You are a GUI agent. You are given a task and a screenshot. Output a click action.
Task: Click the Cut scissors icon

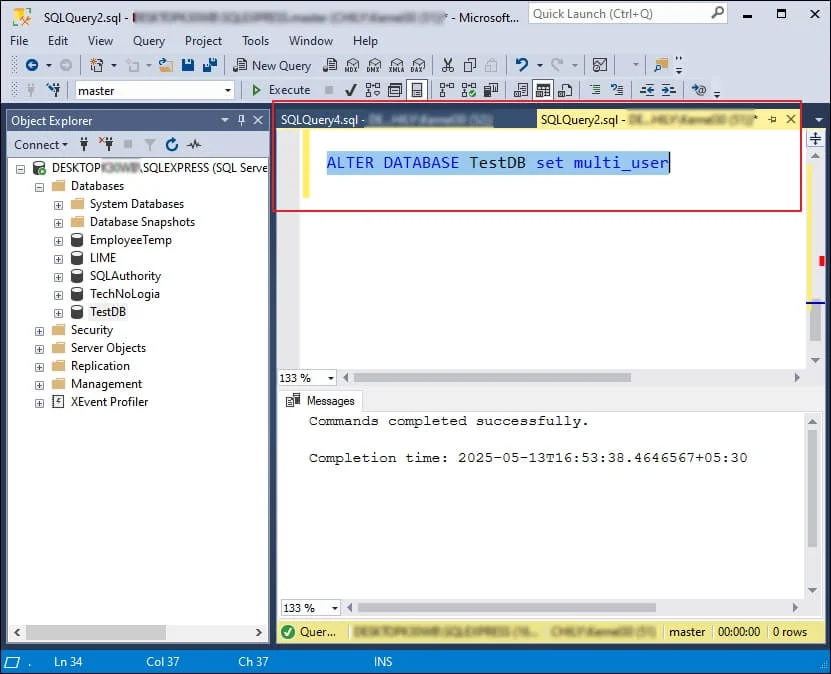[x=448, y=65]
